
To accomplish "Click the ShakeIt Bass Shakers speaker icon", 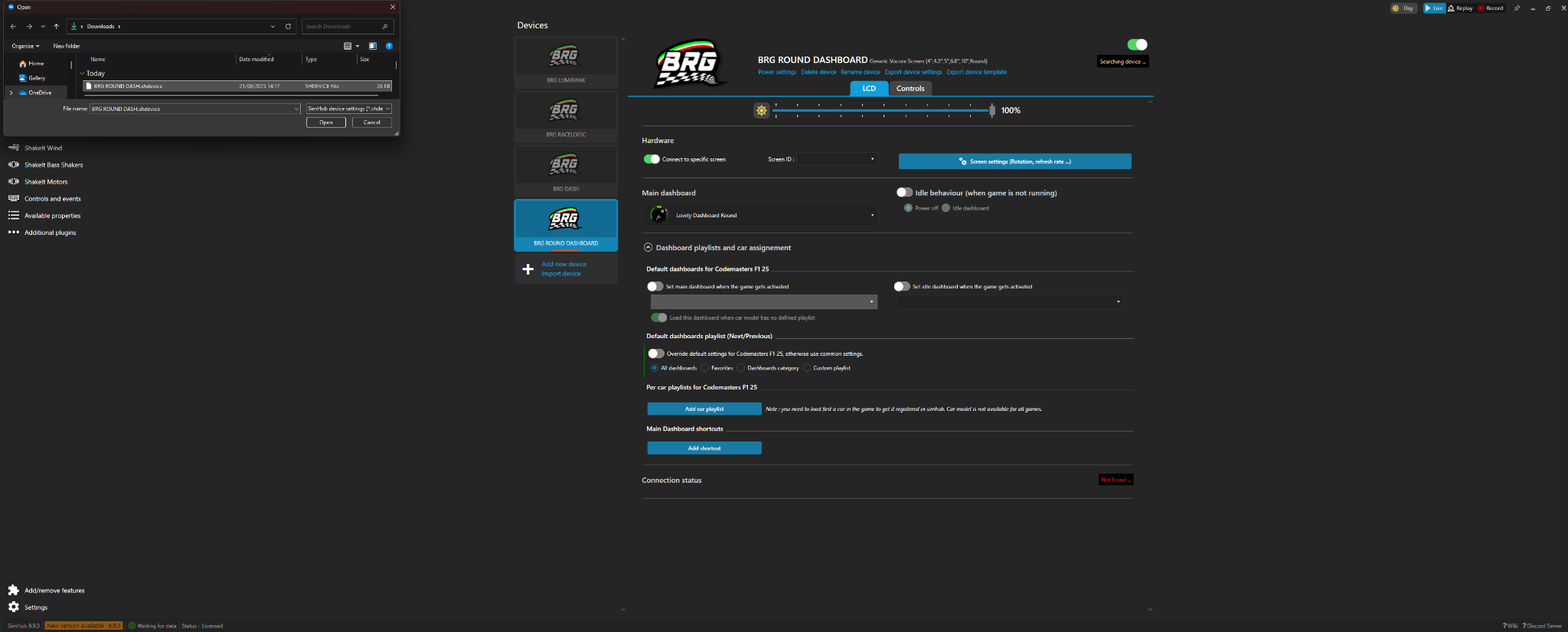I will click(x=13, y=165).
